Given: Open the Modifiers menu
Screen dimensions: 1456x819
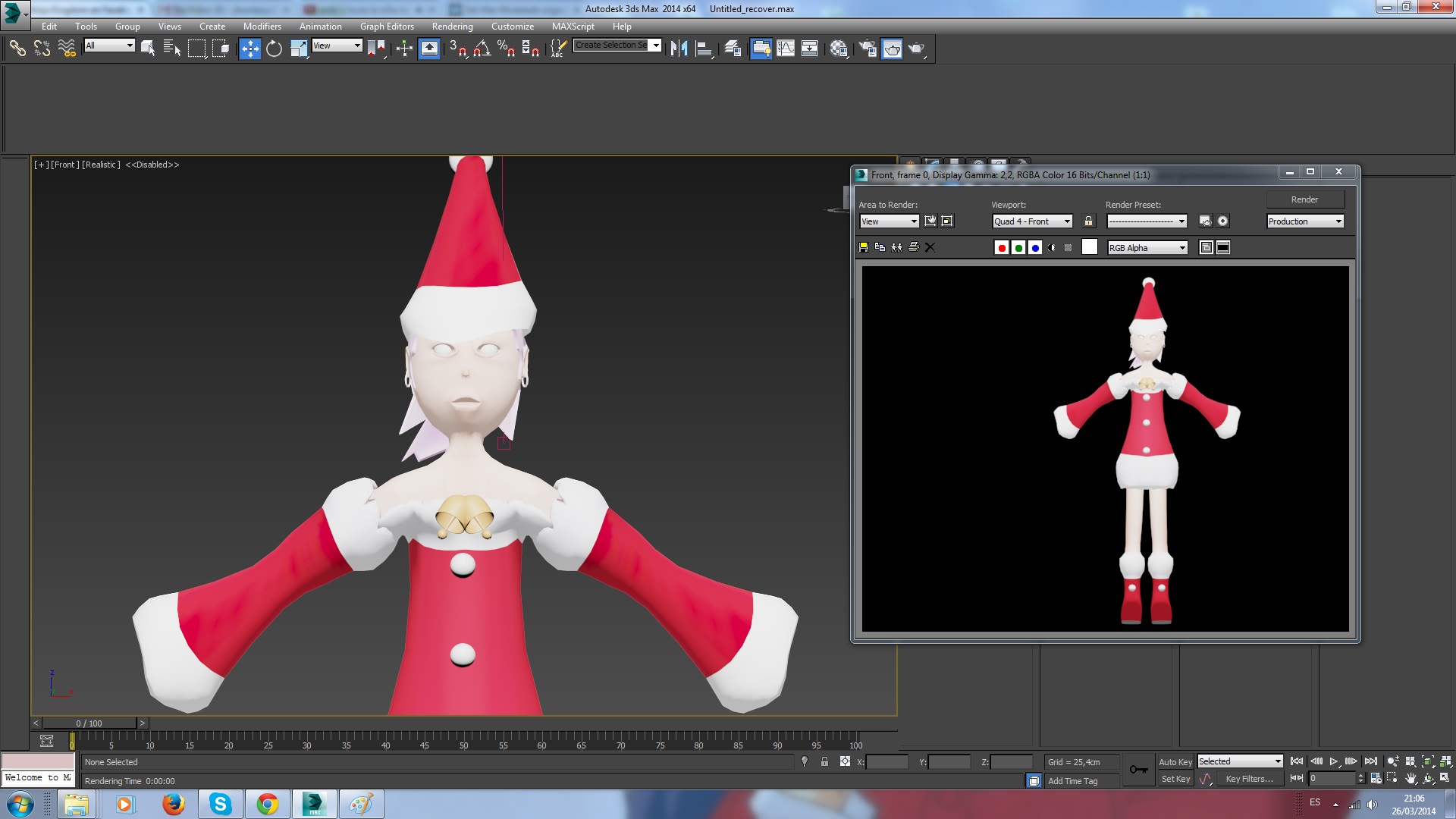Looking at the screenshot, I should pos(262,27).
